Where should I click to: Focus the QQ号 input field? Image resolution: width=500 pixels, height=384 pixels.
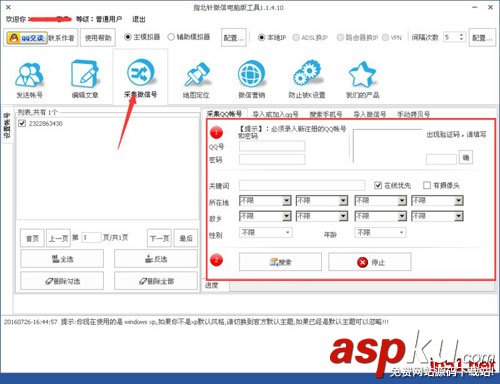click(x=272, y=146)
